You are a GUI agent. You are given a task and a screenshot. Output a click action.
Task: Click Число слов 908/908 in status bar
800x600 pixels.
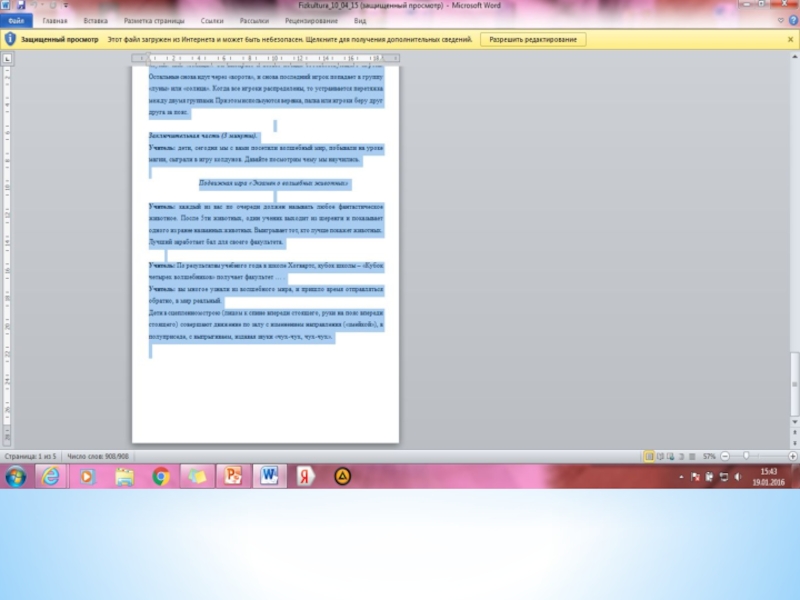tap(98, 457)
